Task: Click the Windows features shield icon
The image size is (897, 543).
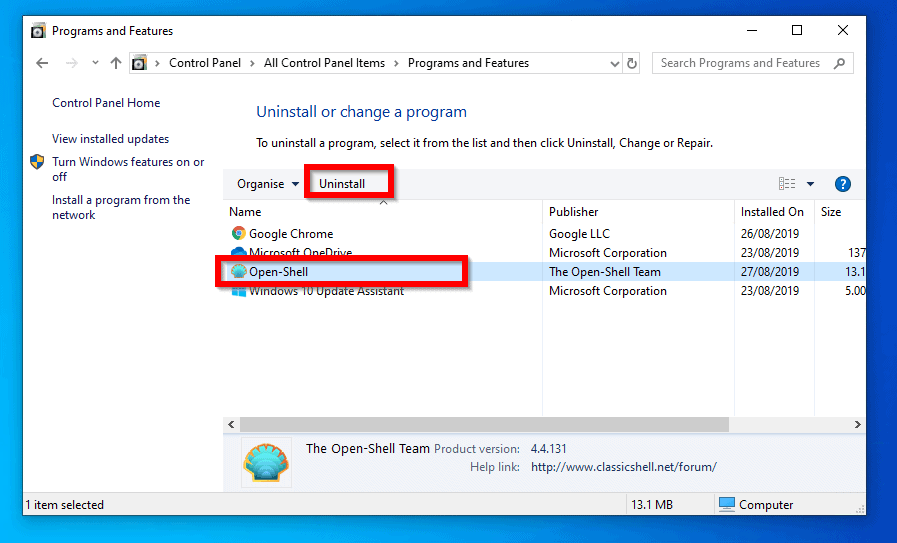Action: [x=37, y=162]
